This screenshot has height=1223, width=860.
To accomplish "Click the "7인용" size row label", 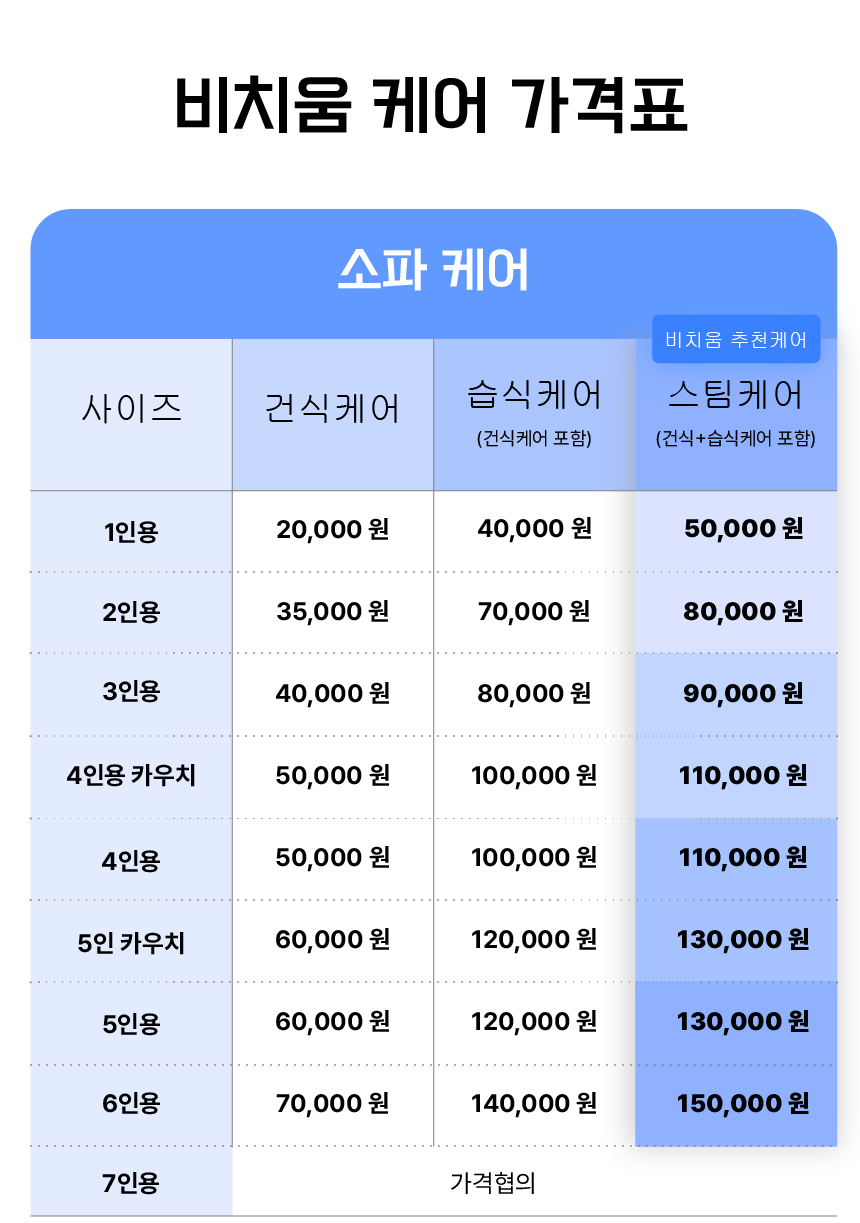I will pyautogui.click(x=131, y=1184).
